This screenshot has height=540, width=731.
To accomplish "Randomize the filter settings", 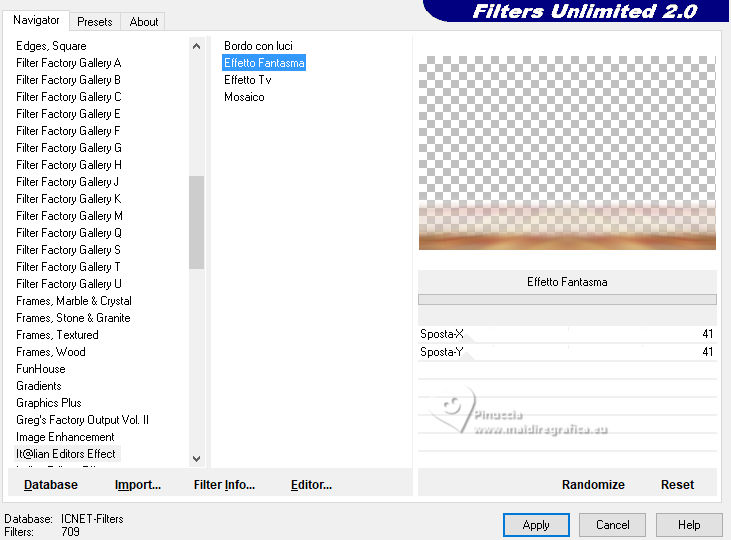I will pos(593,485).
